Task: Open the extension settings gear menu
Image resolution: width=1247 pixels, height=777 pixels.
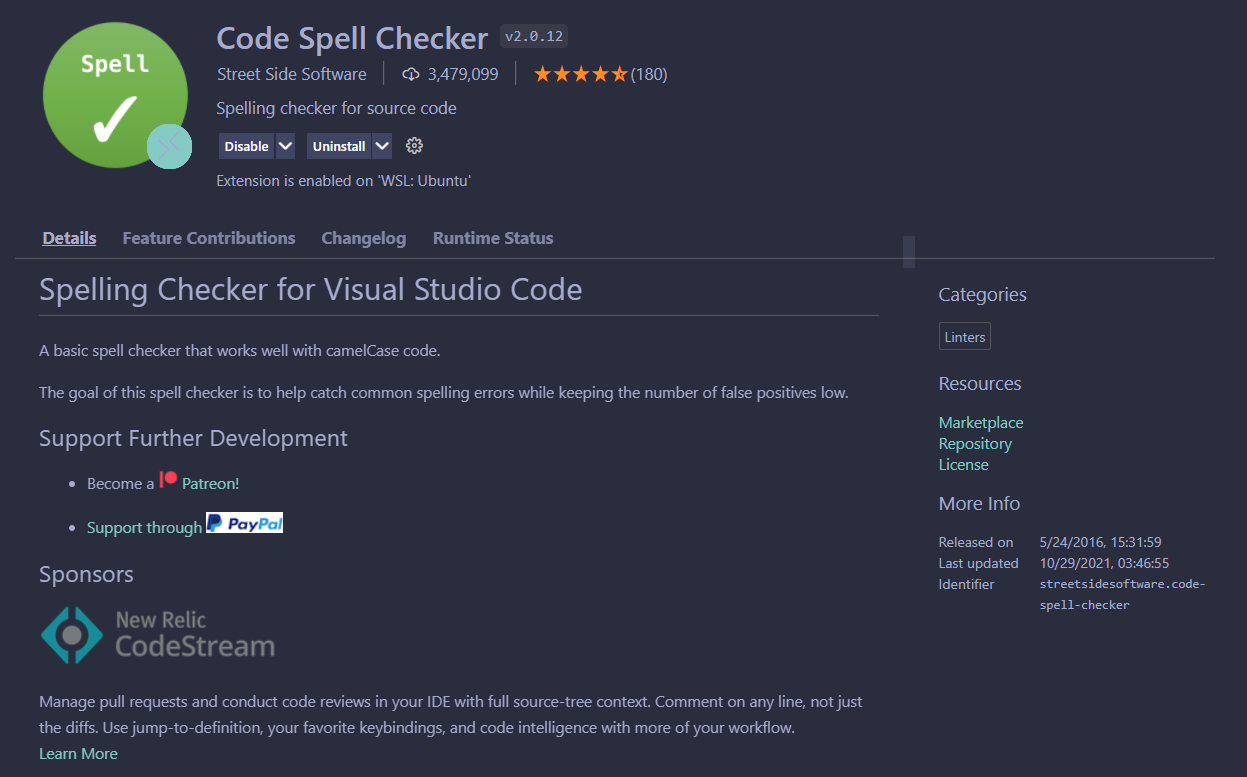Action: click(x=415, y=146)
